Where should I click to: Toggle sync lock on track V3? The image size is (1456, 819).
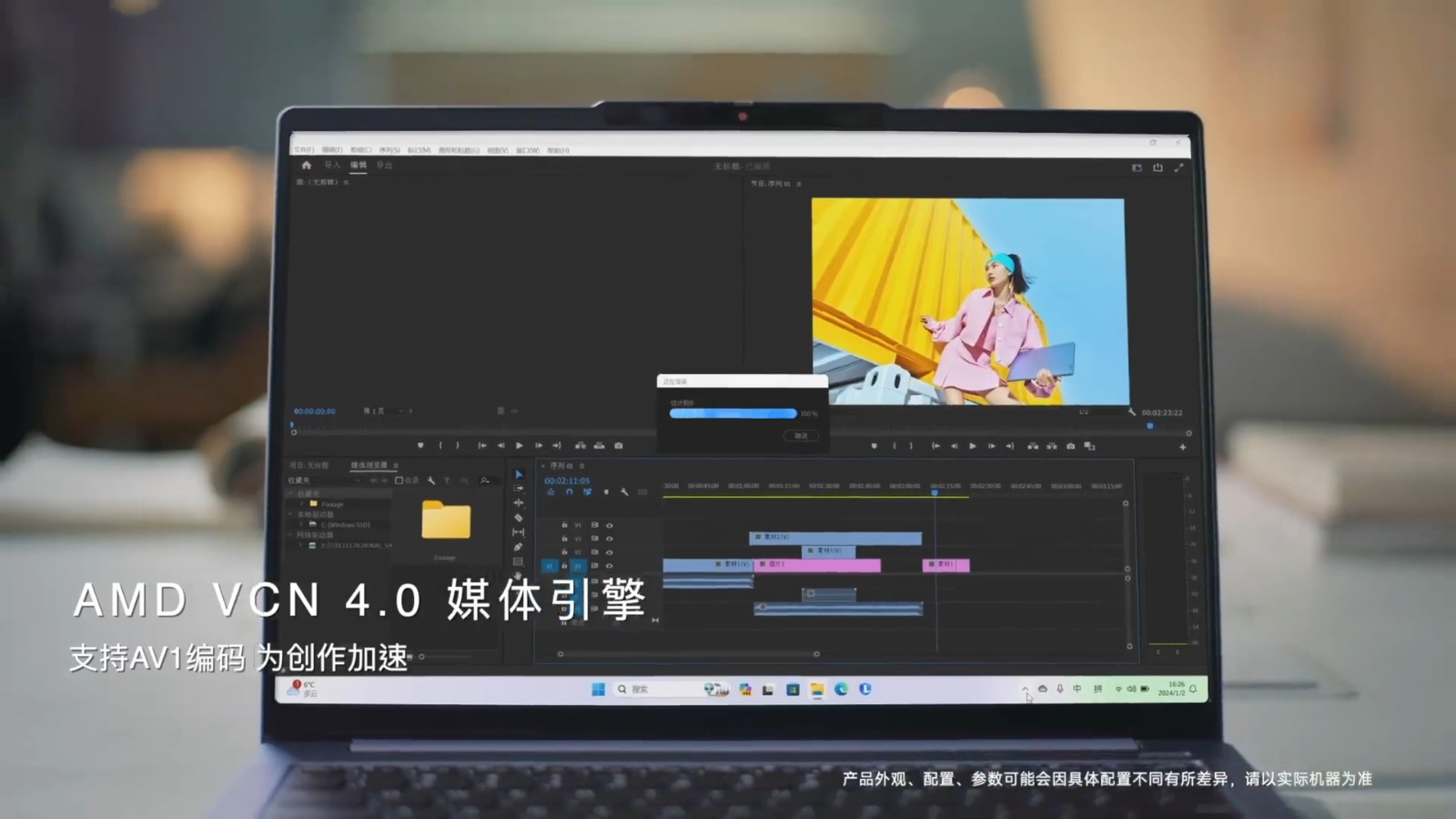[595, 539]
